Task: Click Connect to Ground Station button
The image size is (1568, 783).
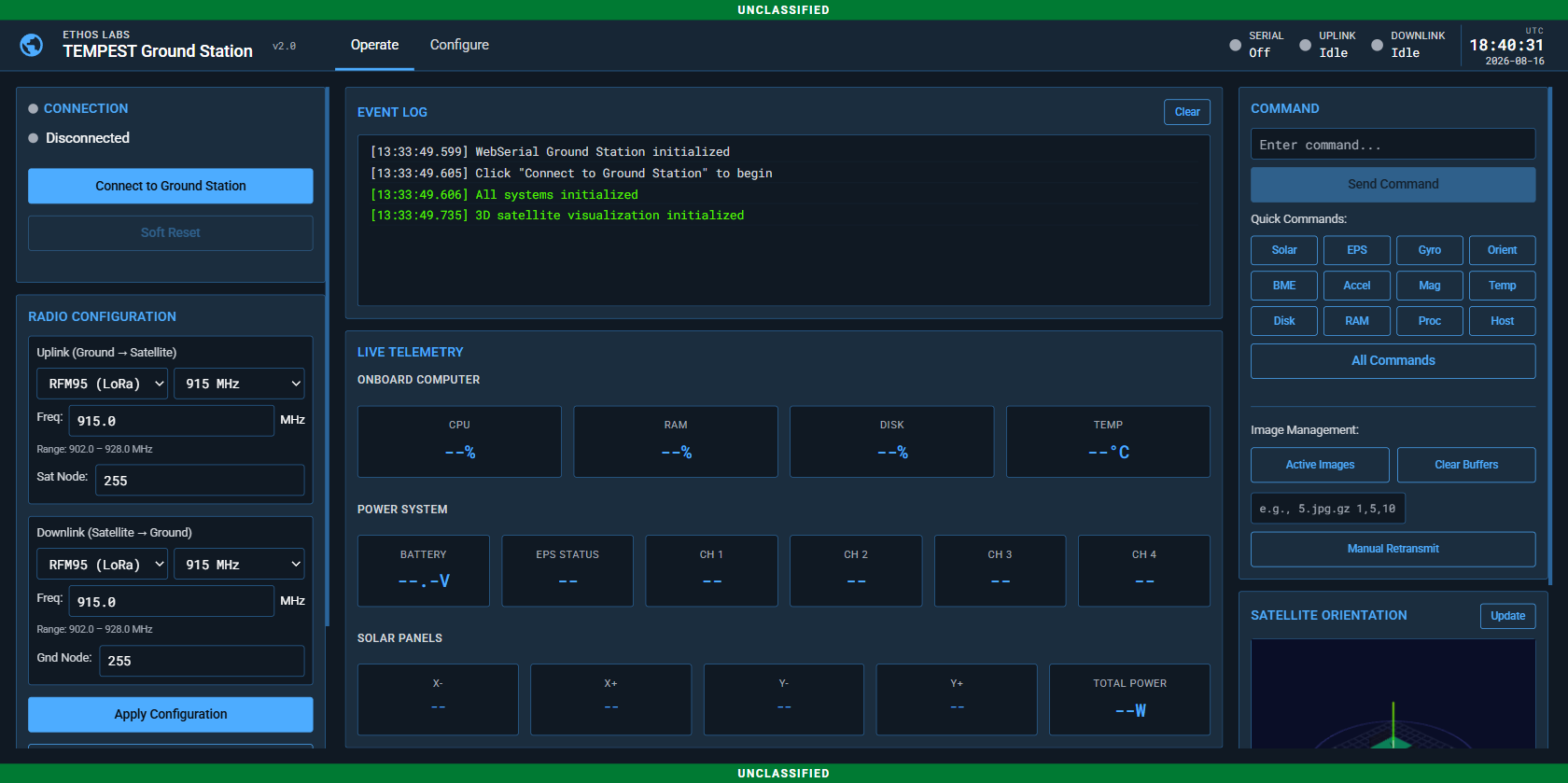Action: 171,186
